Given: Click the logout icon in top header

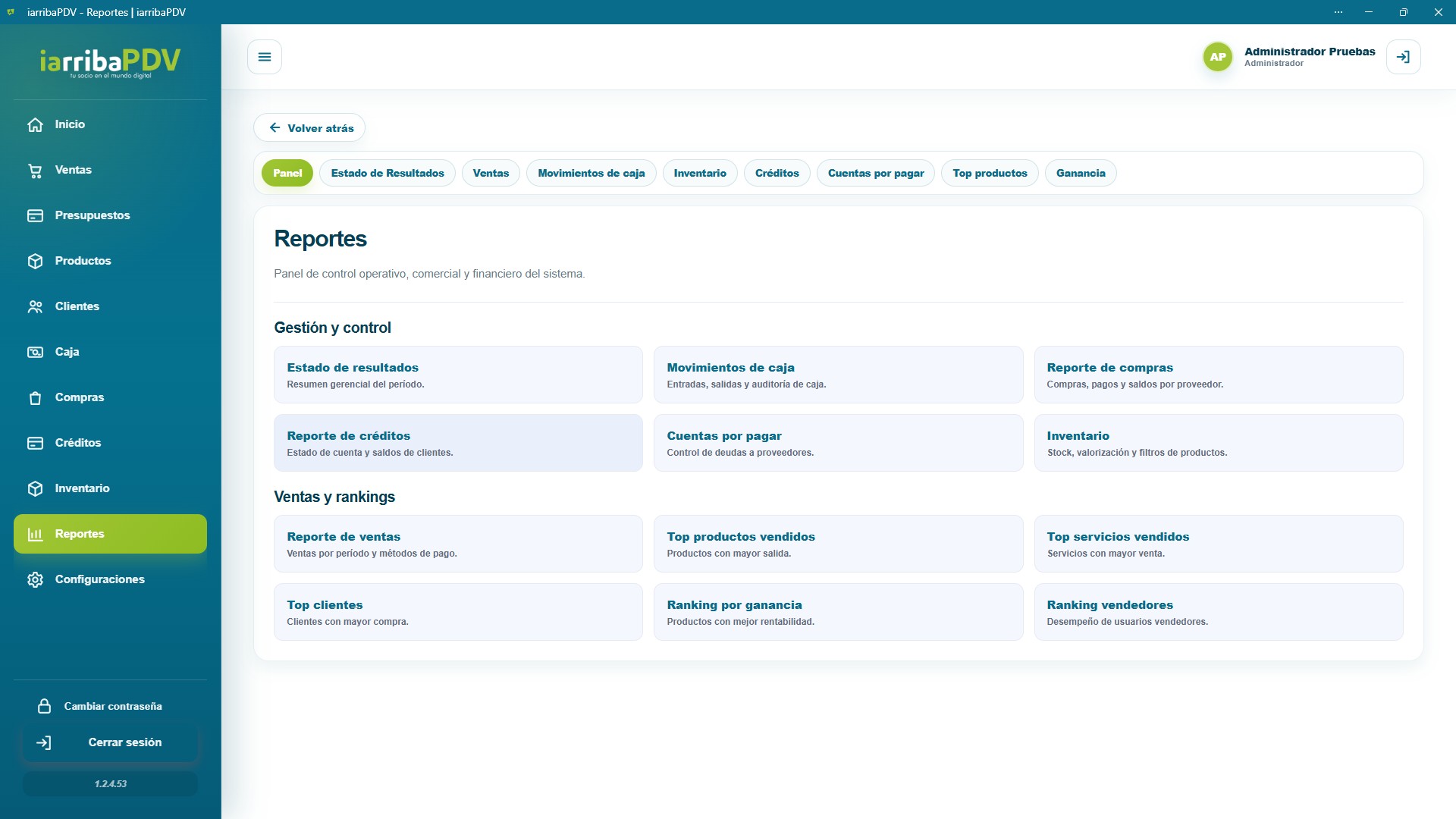Looking at the screenshot, I should click(x=1403, y=57).
